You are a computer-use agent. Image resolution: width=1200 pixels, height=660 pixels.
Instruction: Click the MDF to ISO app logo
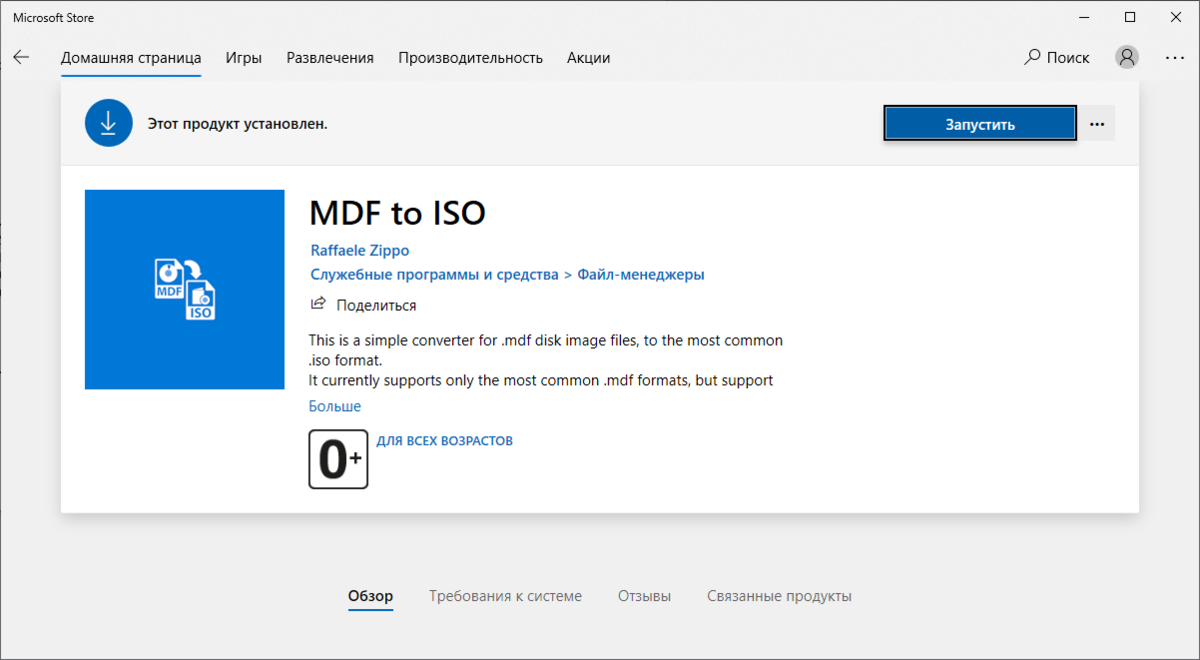pos(185,289)
